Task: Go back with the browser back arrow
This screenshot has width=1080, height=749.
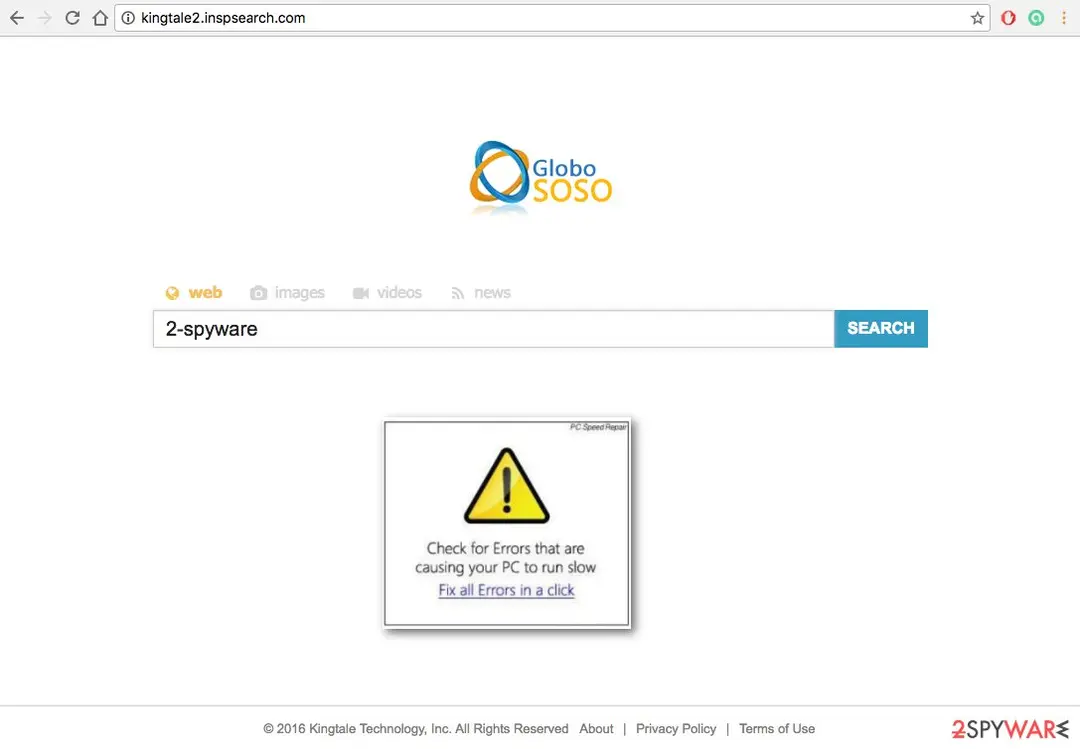Action: [17, 18]
